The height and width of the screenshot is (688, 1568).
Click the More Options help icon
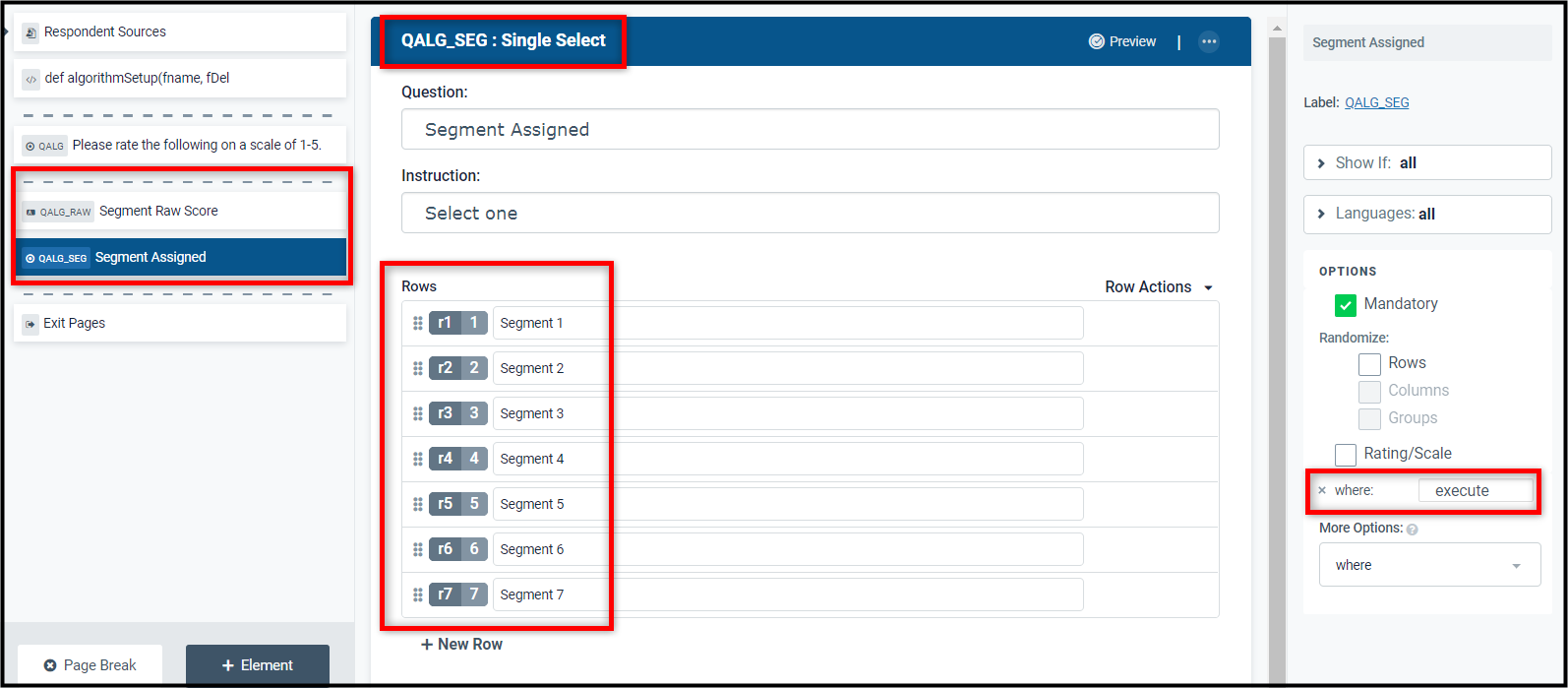point(1413,529)
